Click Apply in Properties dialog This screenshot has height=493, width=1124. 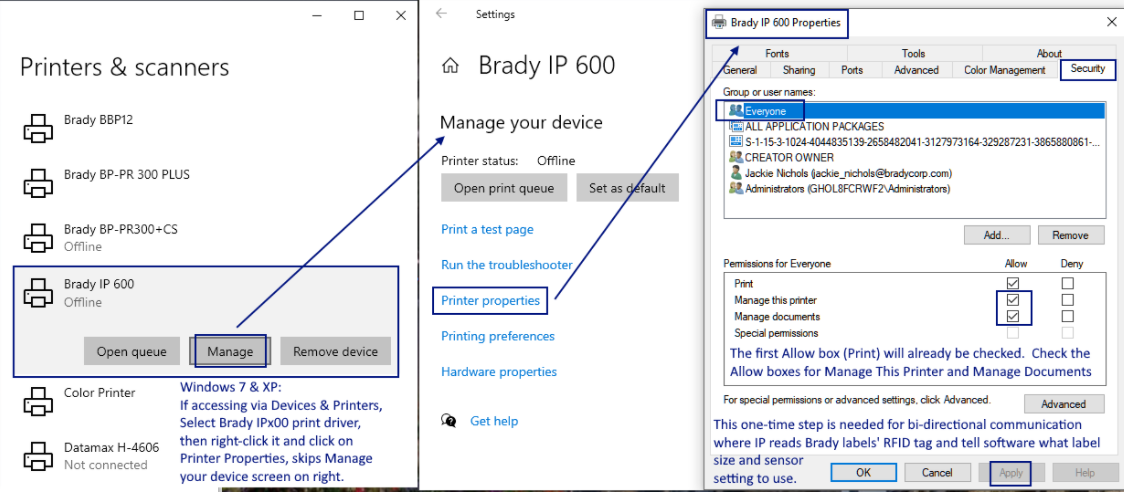tap(1010, 473)
